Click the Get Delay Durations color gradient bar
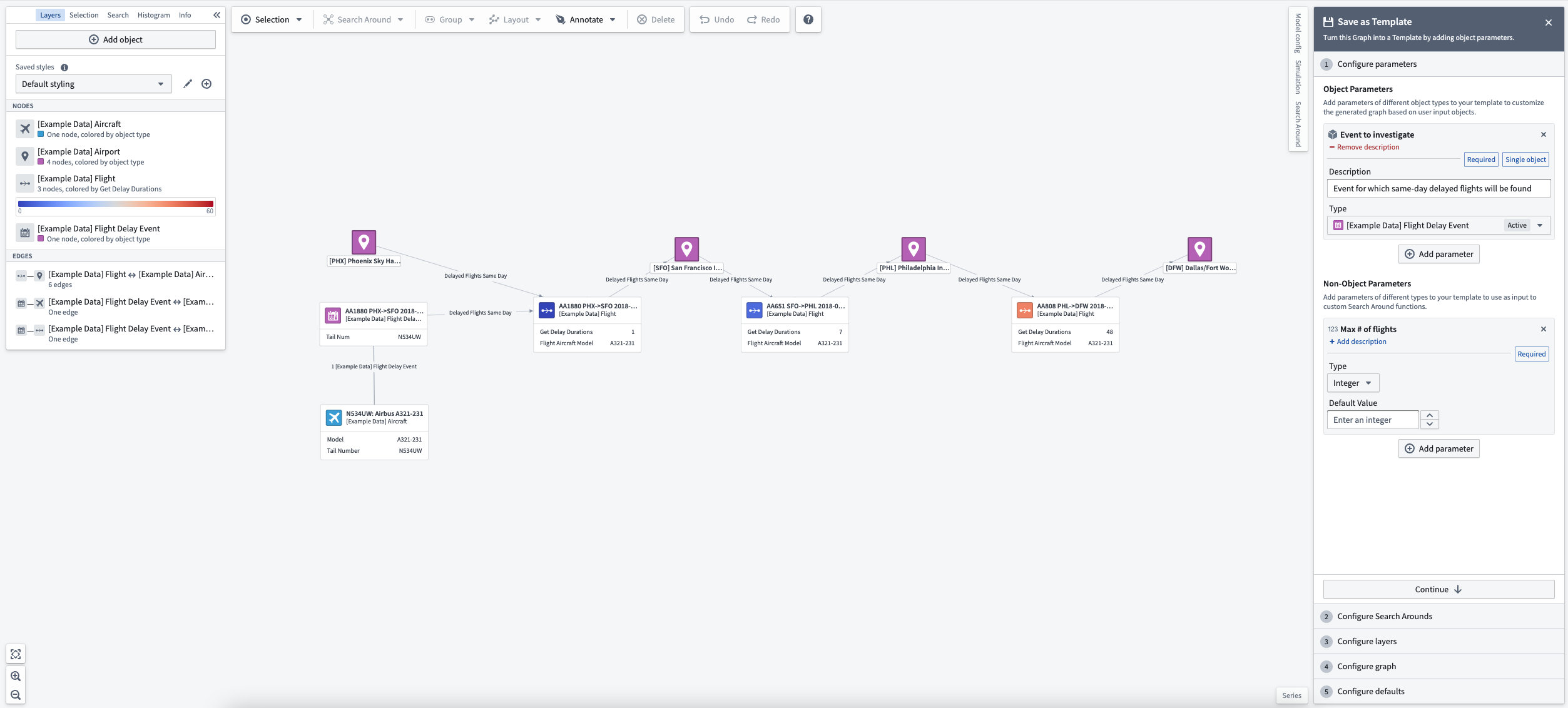1568x708 pixels. click(x=116, y=204)
